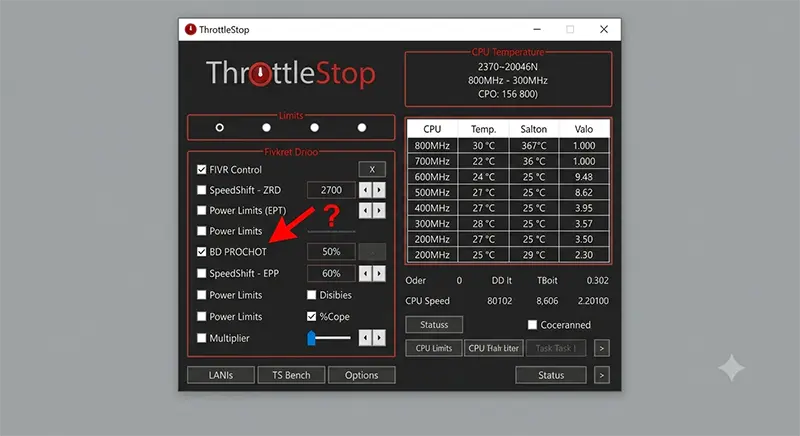Select the 300MHz row cell
Viewport: 800px width, 436px height.
point(432,223)
